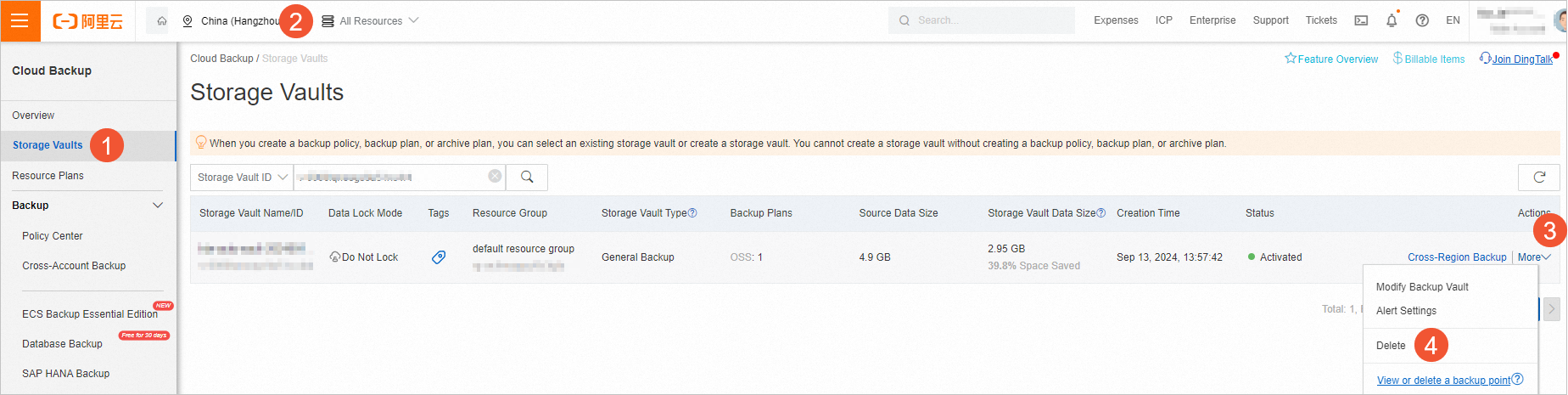Screen dimensions: 1568x395
Task: Open View or delete a backup point link
Action: click(1443, 381)
